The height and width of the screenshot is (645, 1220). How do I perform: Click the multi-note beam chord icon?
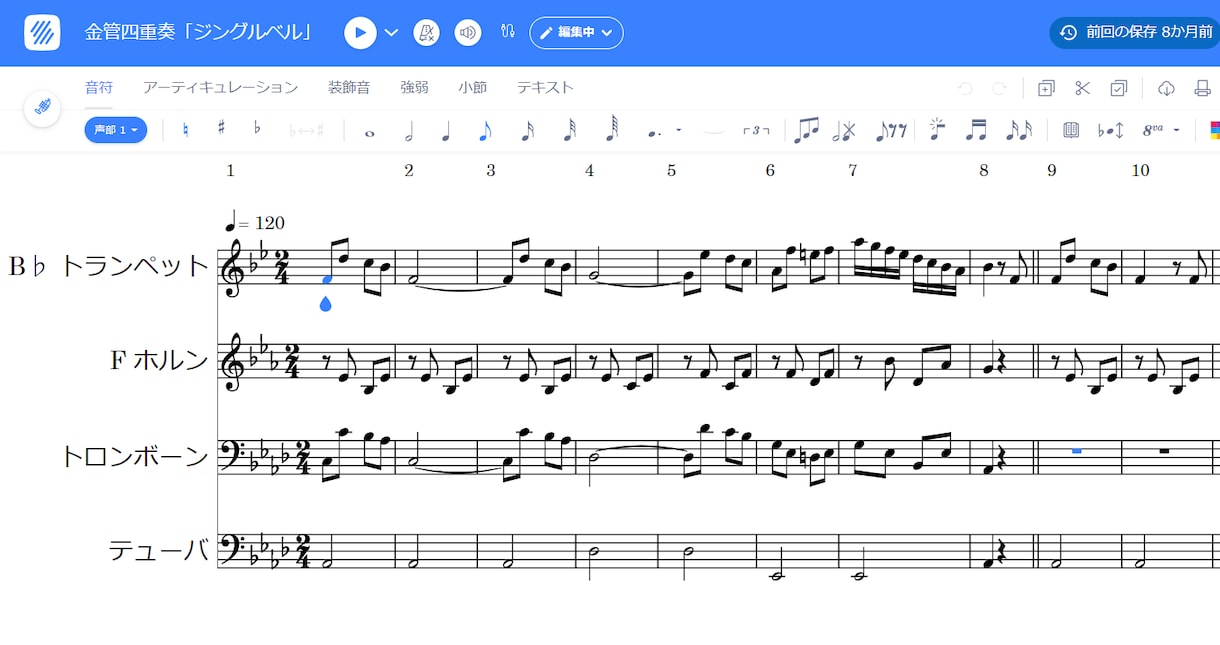coord(806,130)
